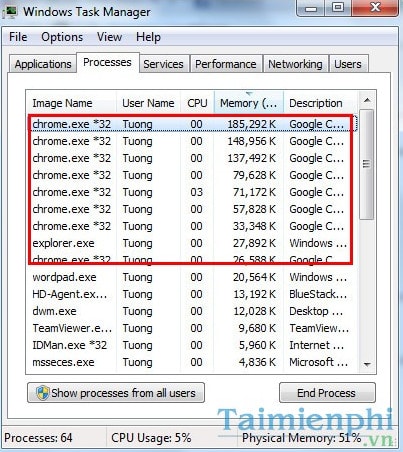403x452 pixels.
Task: Click the CPU Usage: 5% status entry
Action: (151, 438)
